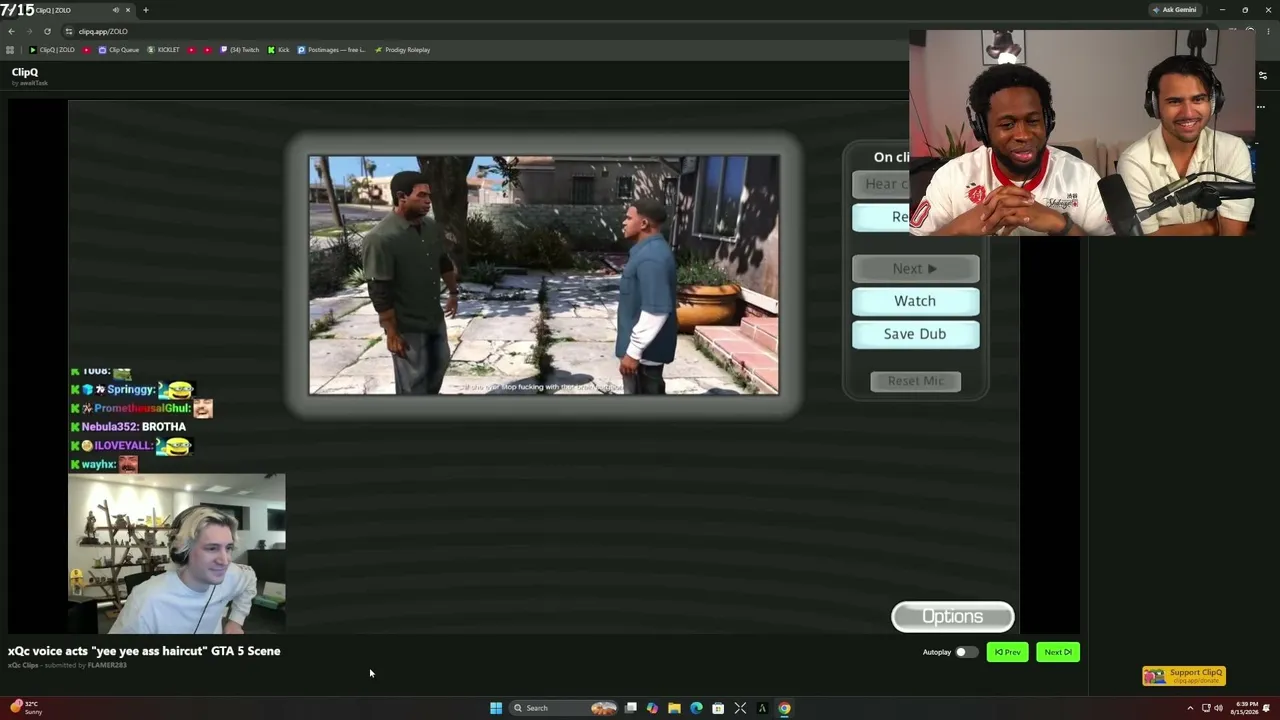Click chat username ILOVEYALL
1280x720 pixels.
coord(123,446)
